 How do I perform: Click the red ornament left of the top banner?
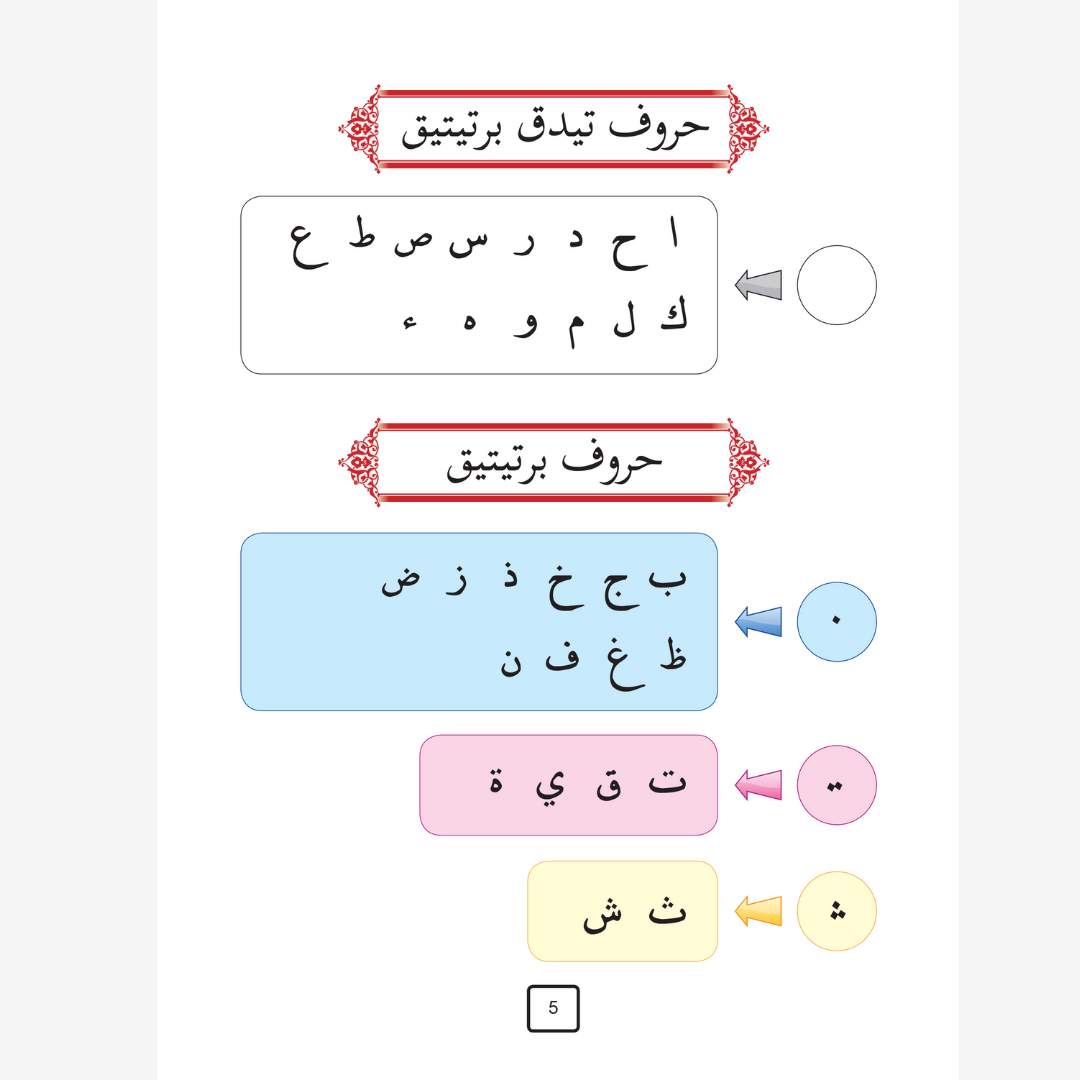359,129
